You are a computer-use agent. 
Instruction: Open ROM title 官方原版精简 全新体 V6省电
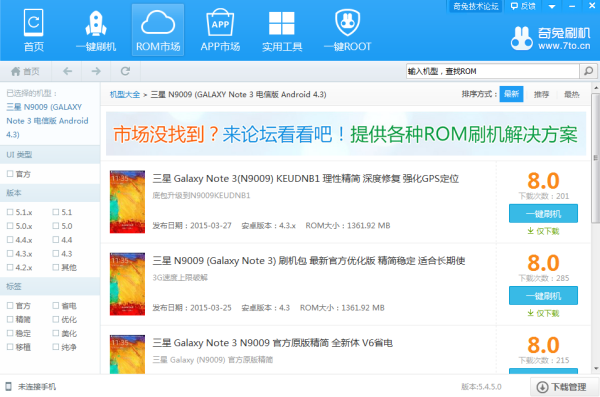click(x=272, y=343)
